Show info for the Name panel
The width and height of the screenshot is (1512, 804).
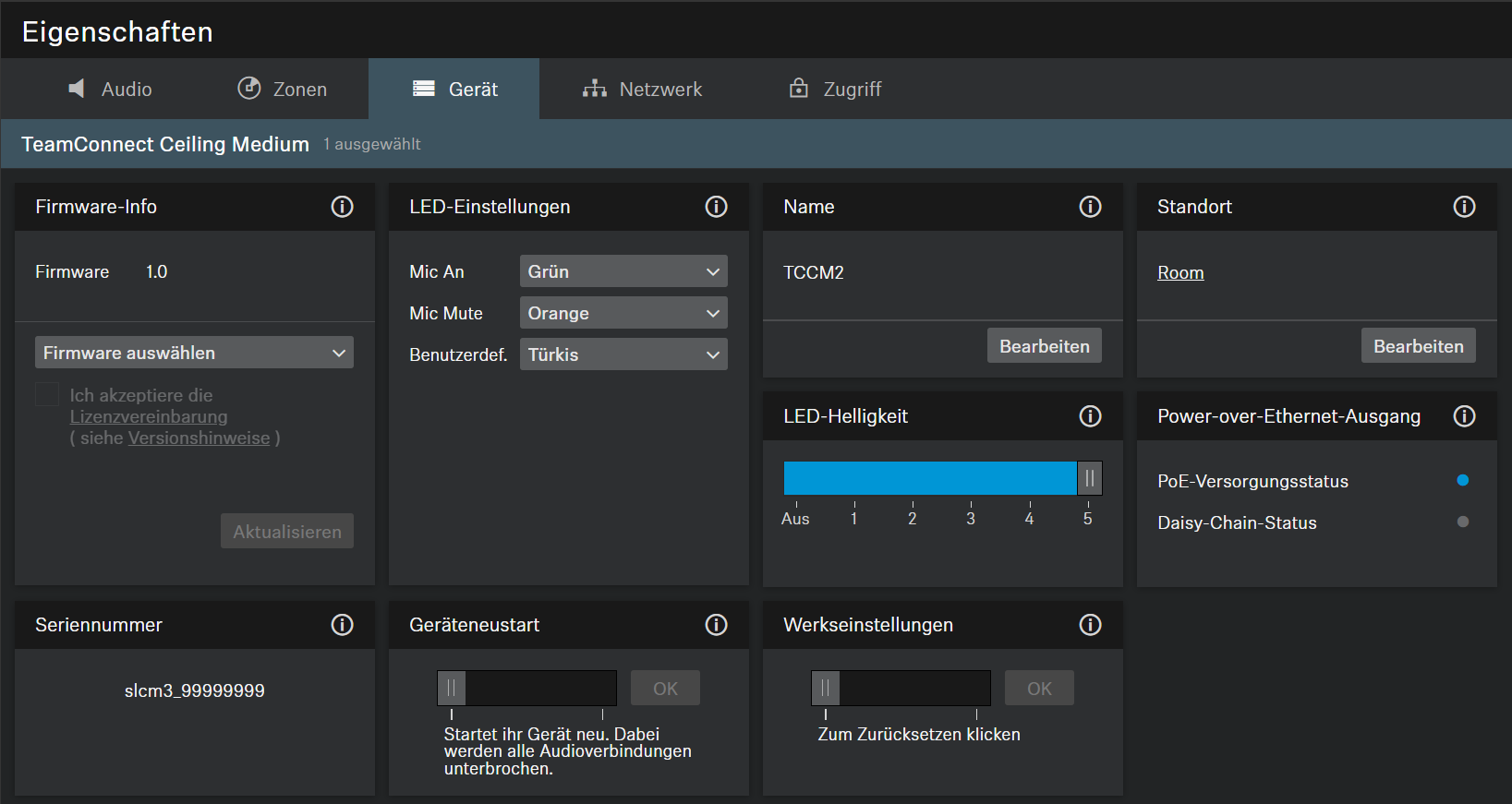point(1090,207)
